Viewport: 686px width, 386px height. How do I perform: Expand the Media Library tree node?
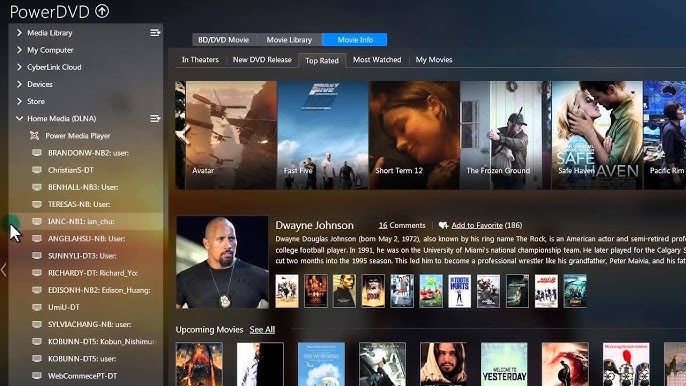pos(19,32)
